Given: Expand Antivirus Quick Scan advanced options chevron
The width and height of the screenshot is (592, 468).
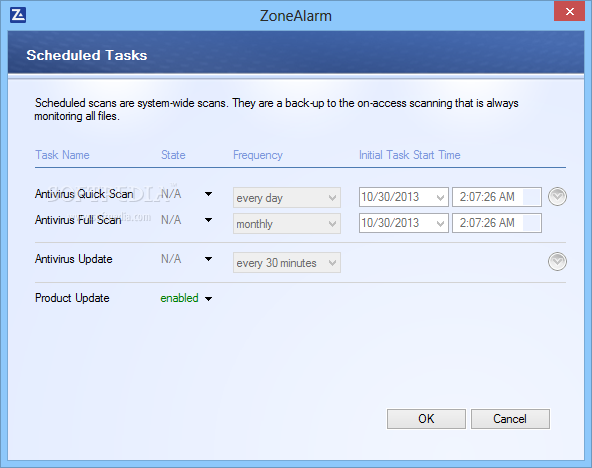Looking at the screenshot, I should click(x=557, y=197).
